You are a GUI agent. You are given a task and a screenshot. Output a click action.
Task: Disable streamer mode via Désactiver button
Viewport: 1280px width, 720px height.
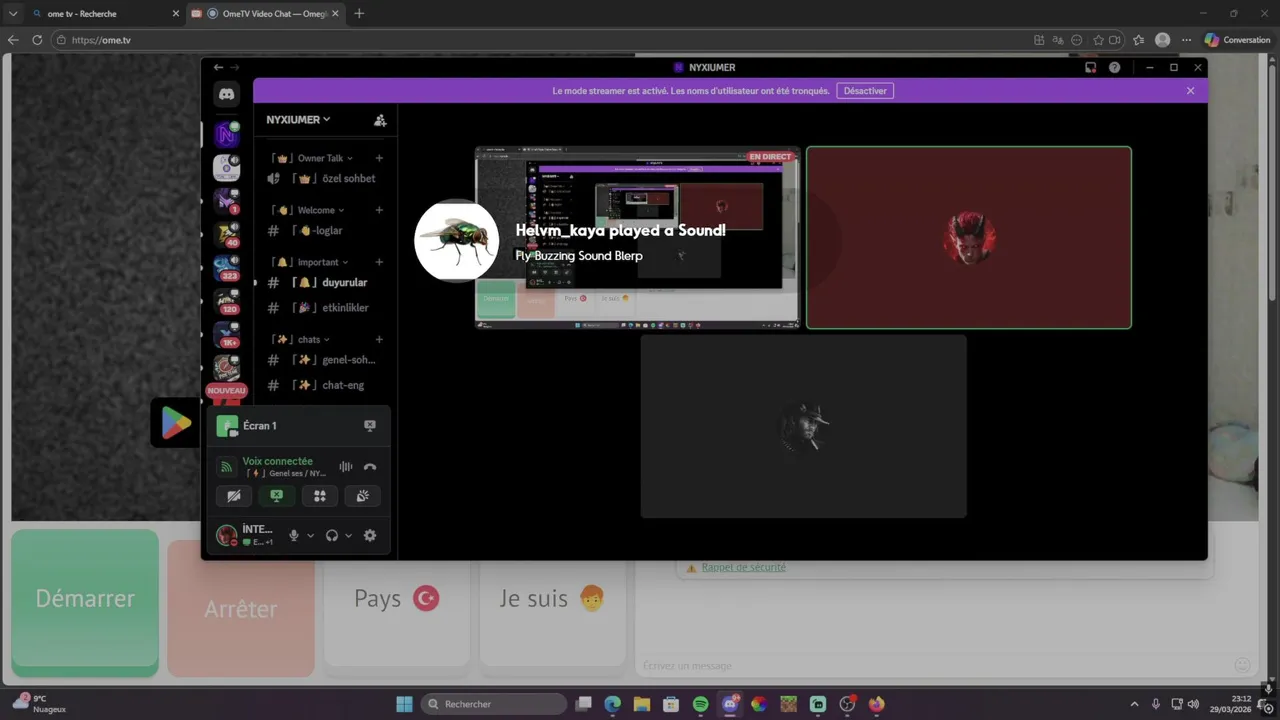(865, 90)
